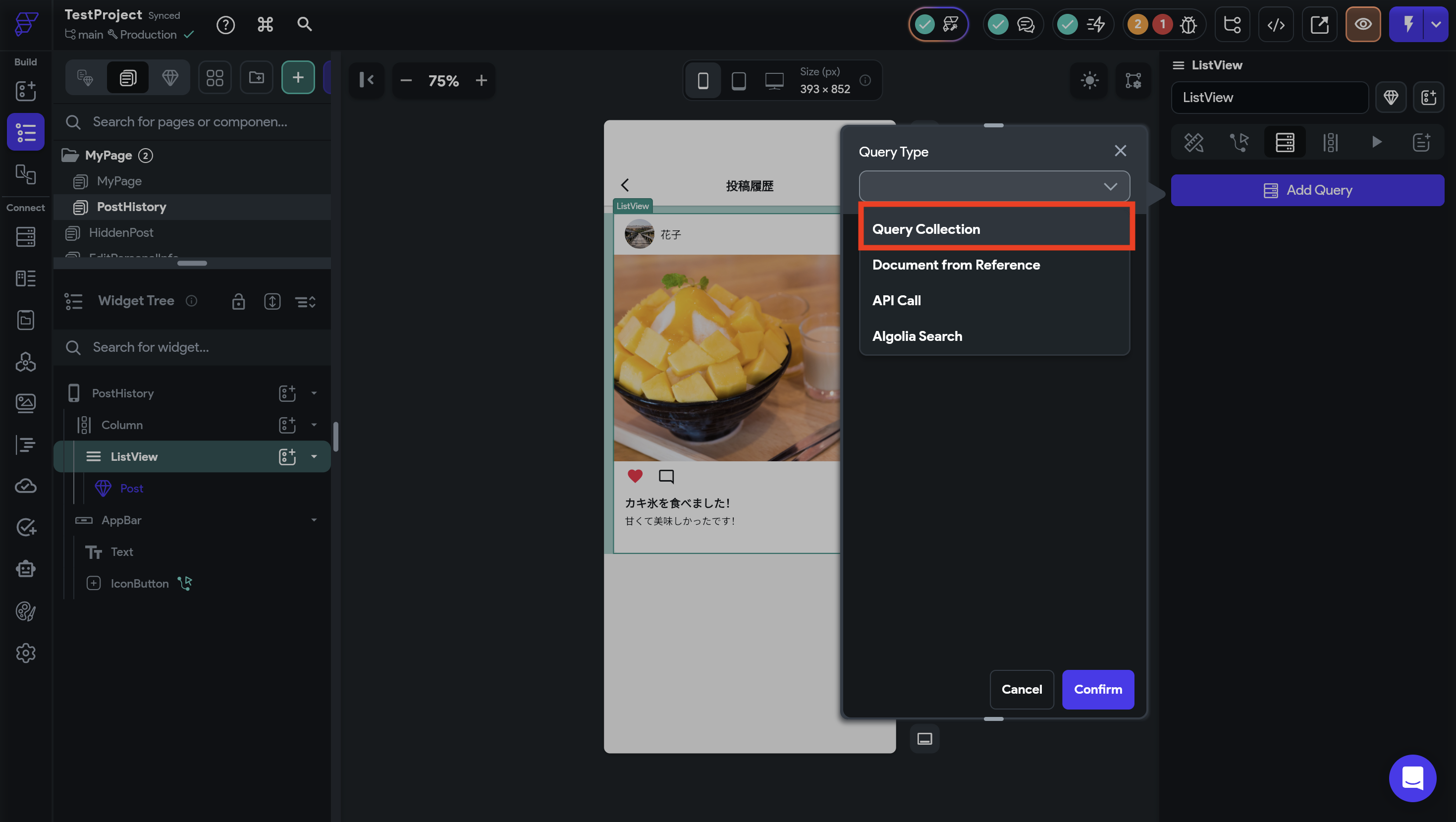Click the Run test mode lightning icon
The width and height of the screenshot is (1456, 822).
click(1407, 24)
